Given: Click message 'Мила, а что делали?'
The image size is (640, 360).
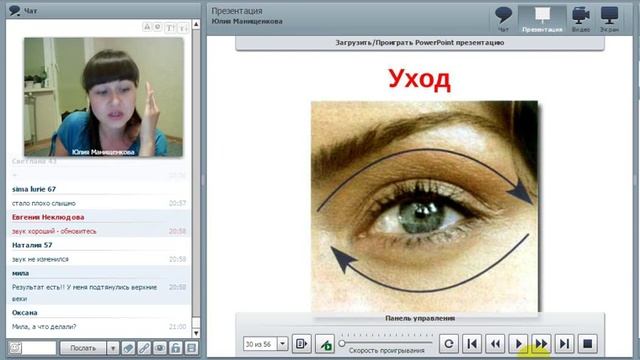Looking at the screenshot, I should [44, 327].
